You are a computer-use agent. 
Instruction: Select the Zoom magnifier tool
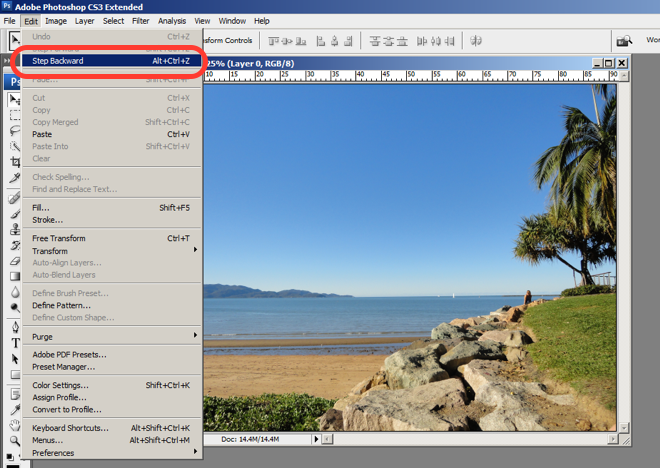coord(15,440)
